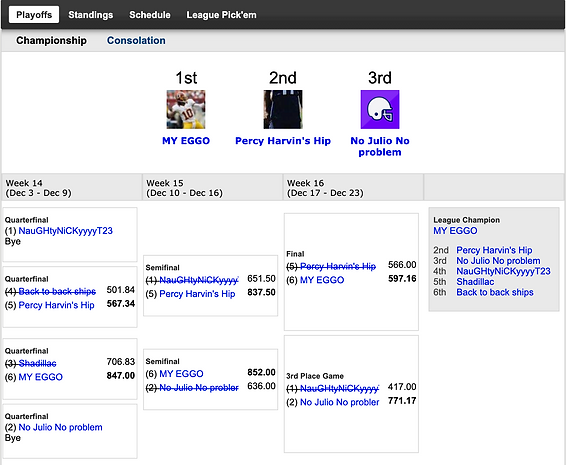Click the 1st place MY EGGO avatar
The image size is (566, 465).
pyautogui.click(x=186, y=109)
